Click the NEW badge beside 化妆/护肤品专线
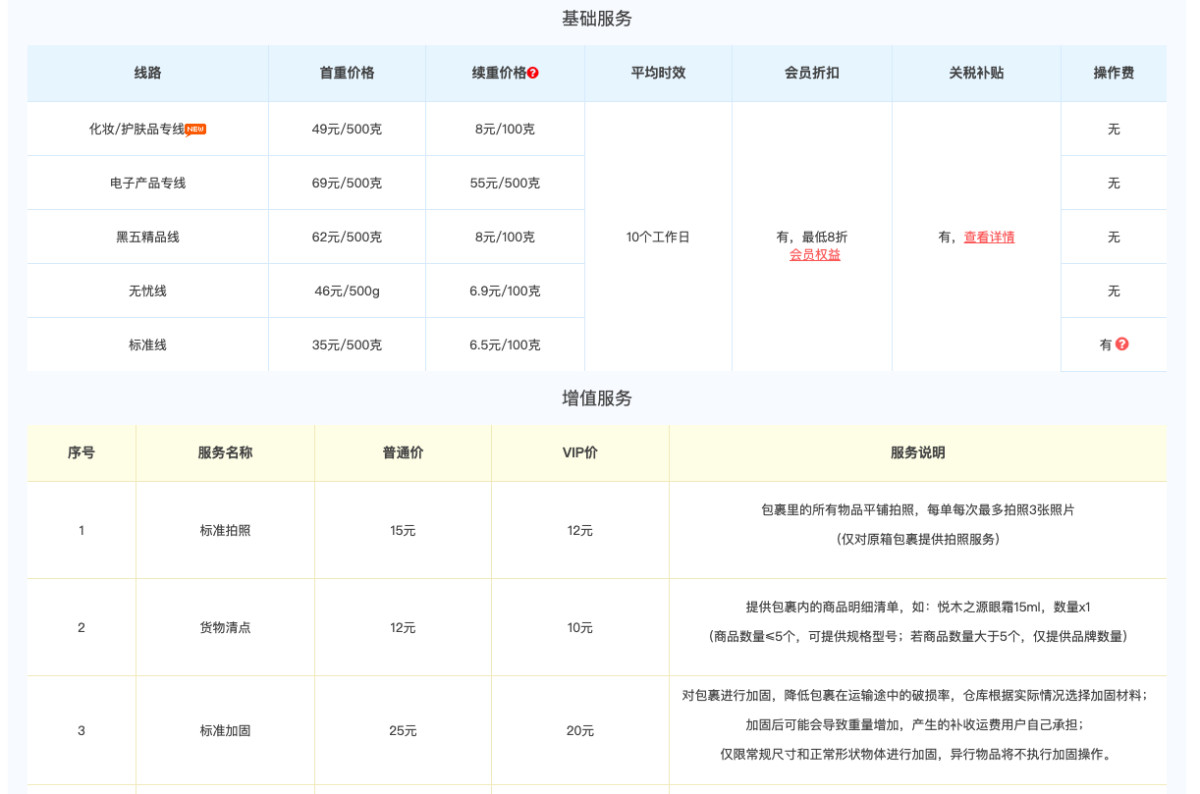Viewport: 1200px width, 794px height. pos(196,129)
